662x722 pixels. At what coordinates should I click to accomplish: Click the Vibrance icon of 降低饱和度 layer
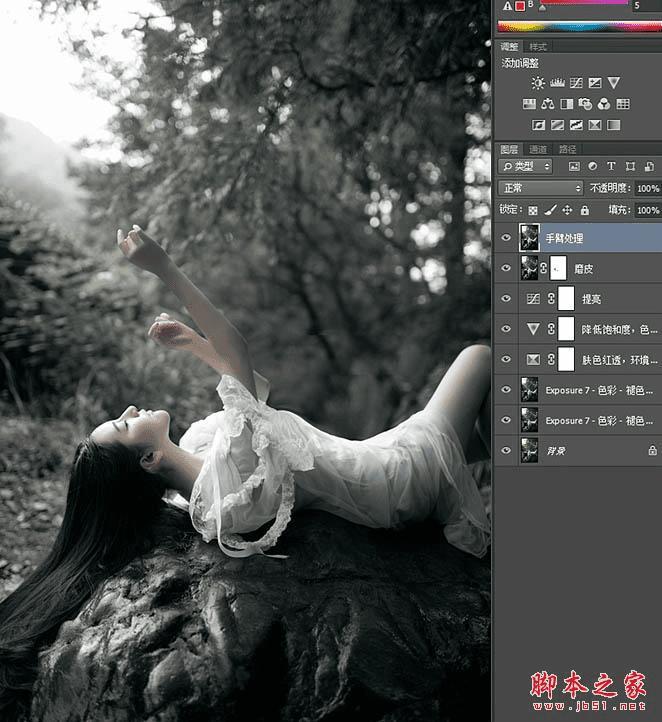click(x=533, y=329)
